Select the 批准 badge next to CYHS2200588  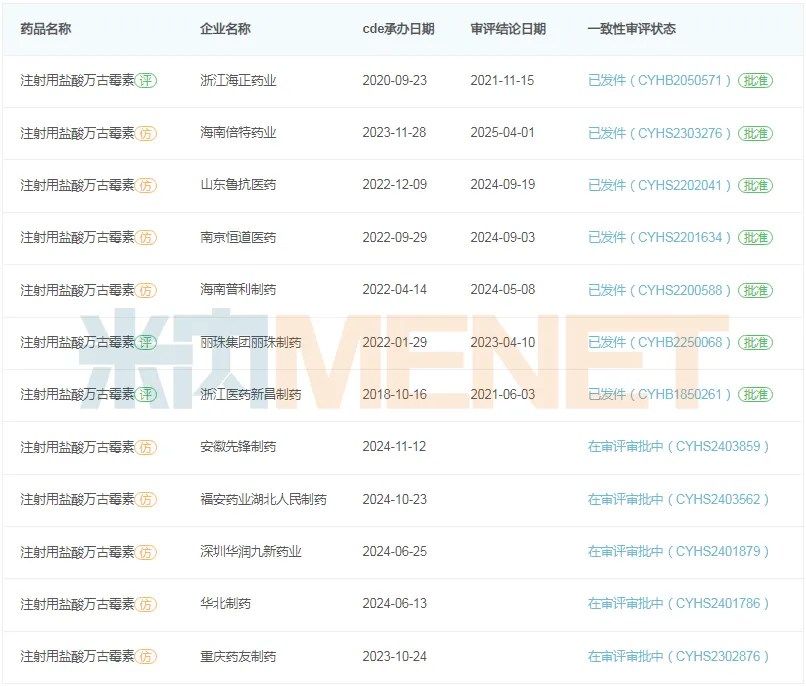click(x=756, y=290)
